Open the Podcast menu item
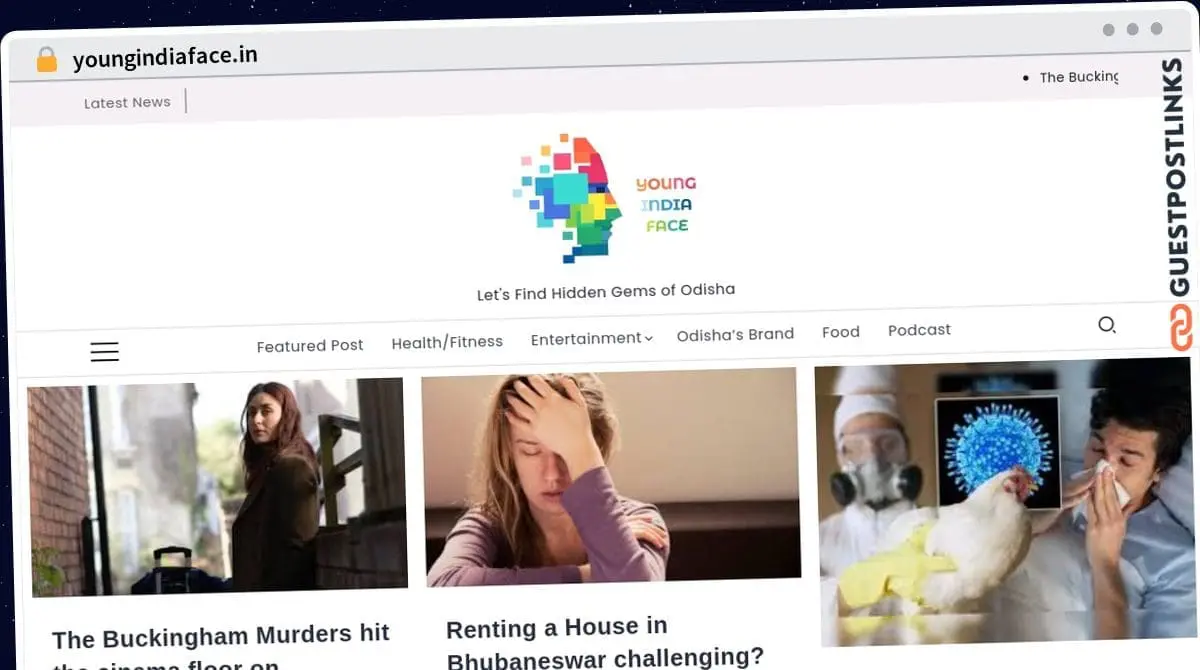Viewport: 1200px width, 670px height. 919,330
